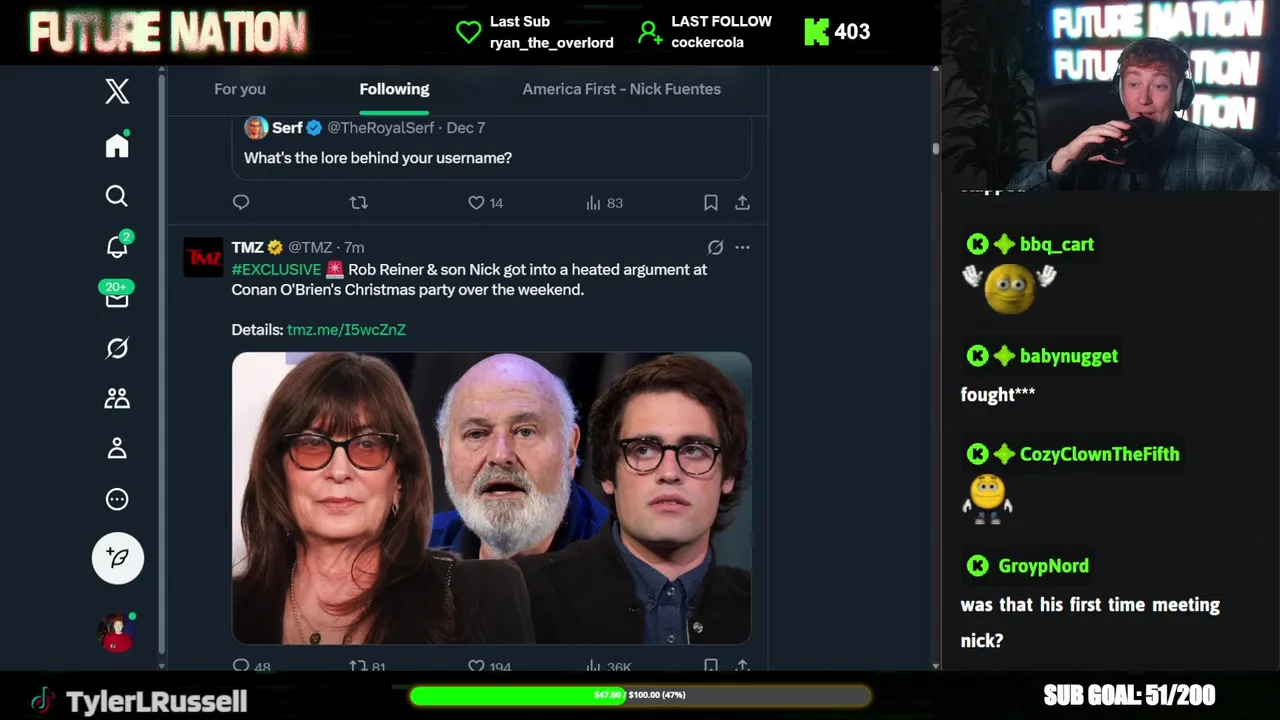Image resolution: width=1280 pixels, height=720 pixels.
Task: Click CozyClownTheFifth username in chat
Action: click(x=1100, y=454)
